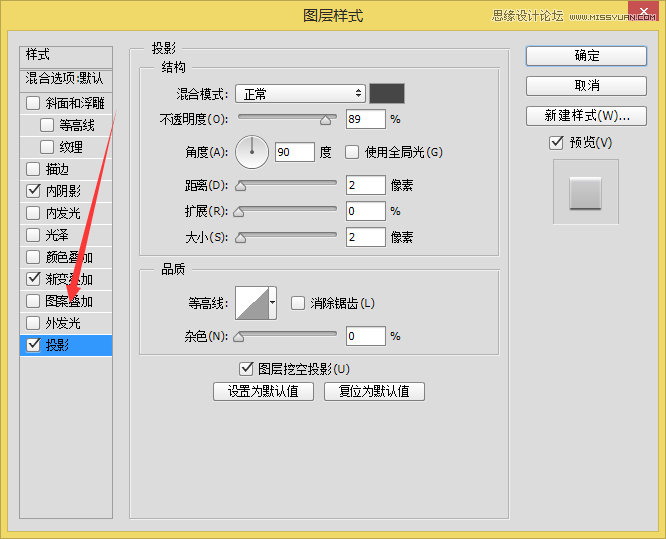Enable 消除锯齿(L) checkbox
This screenshot has height=539, width=666.
[x=298, y=303]
